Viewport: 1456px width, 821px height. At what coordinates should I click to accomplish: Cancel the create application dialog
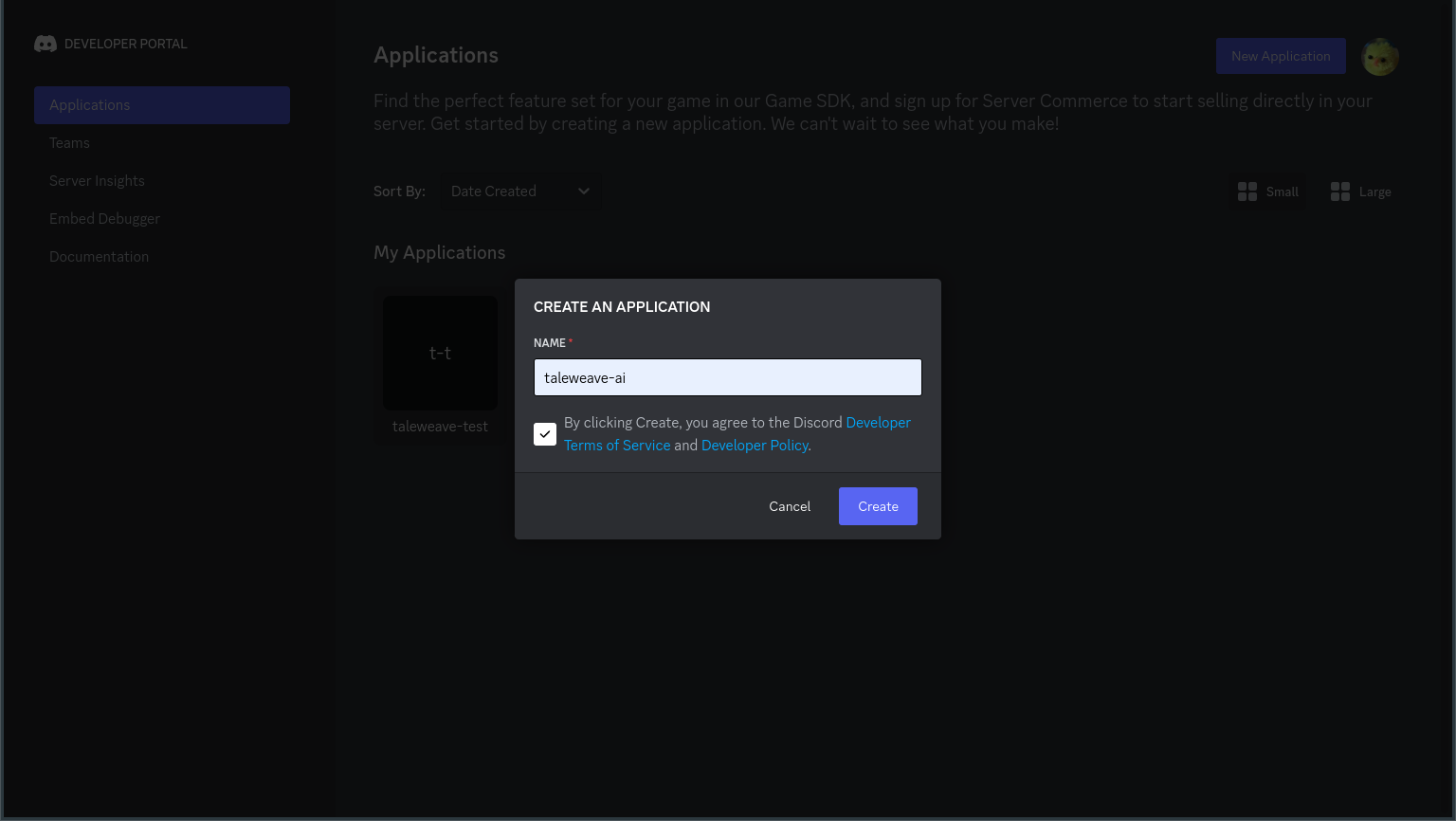click(x=790, y=506)
